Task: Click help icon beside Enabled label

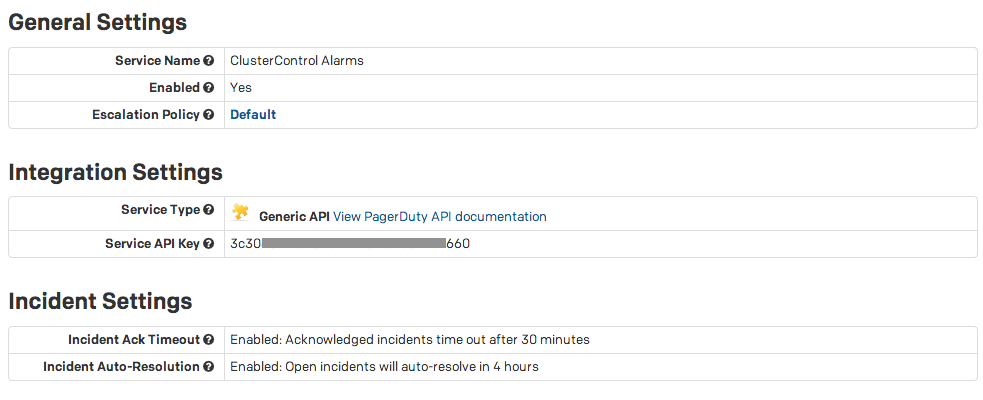Action: [x=208, y=88]
